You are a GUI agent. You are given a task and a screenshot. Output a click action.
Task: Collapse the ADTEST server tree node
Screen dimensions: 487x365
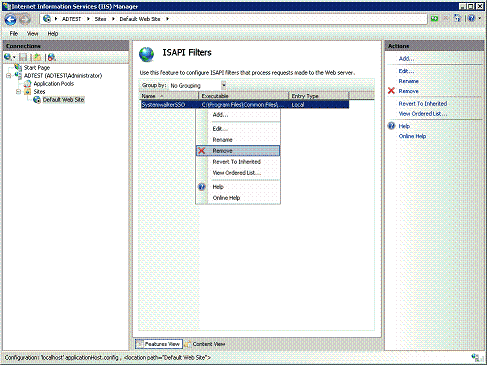9,76
